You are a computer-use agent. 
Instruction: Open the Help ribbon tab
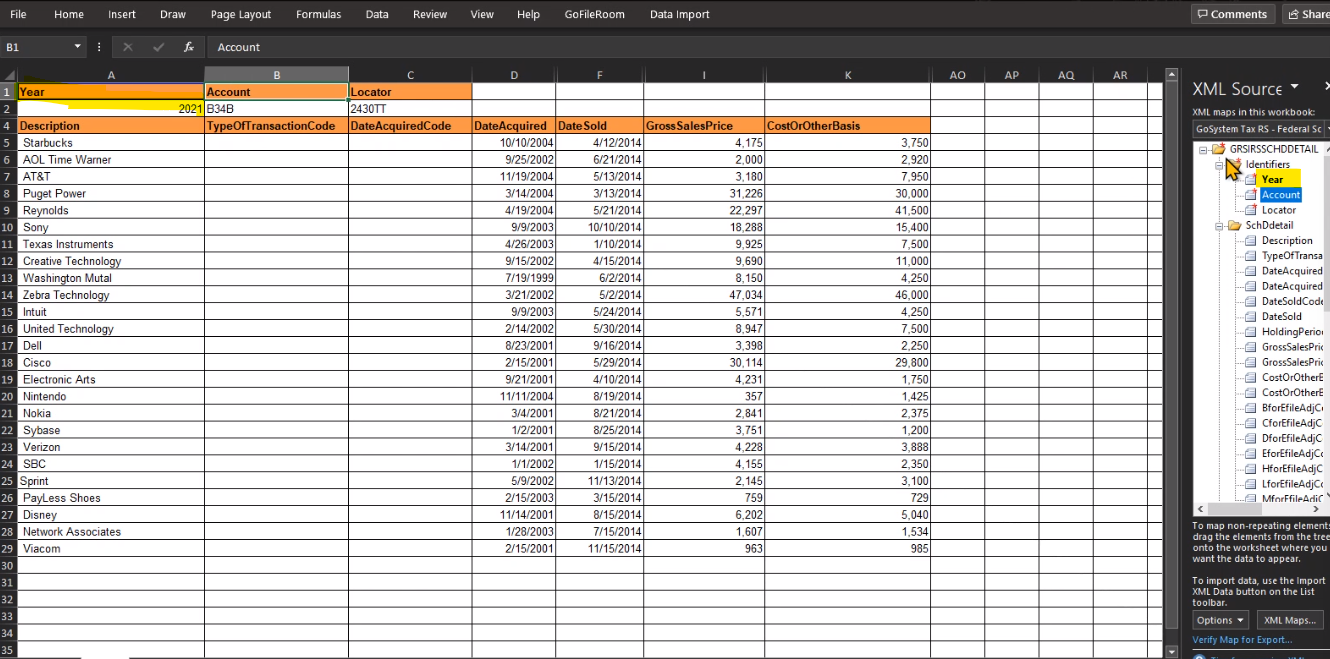coord(528,14)
